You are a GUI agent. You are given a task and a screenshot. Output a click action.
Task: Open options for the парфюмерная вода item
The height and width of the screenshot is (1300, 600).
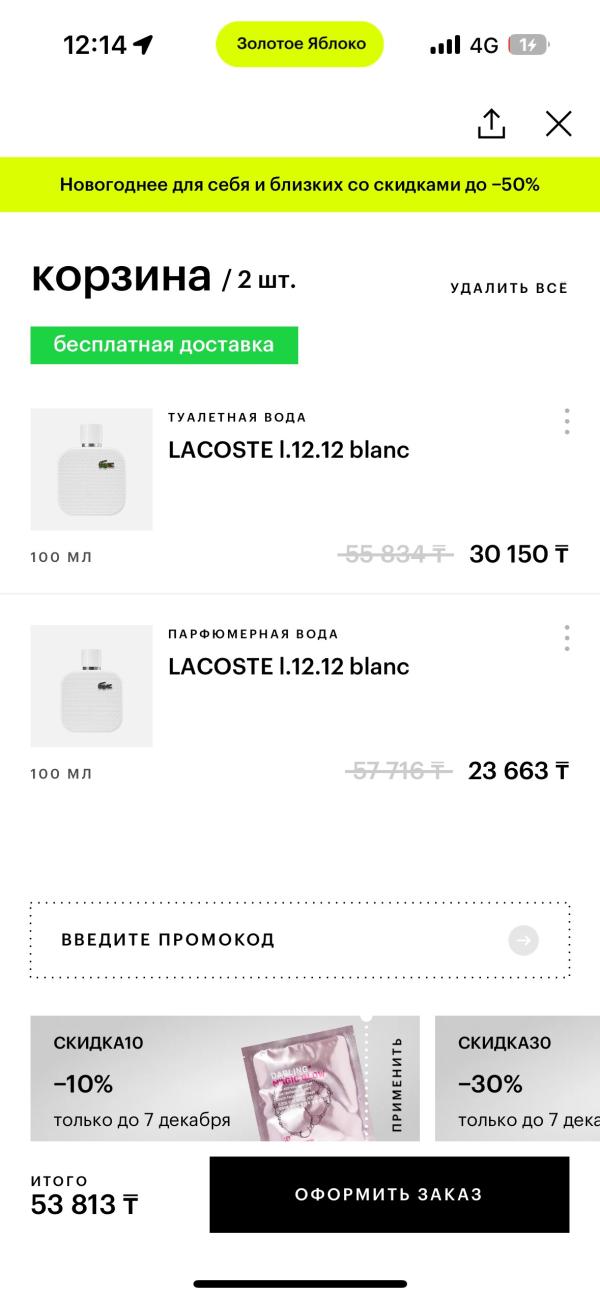click(x=567, y=638)
